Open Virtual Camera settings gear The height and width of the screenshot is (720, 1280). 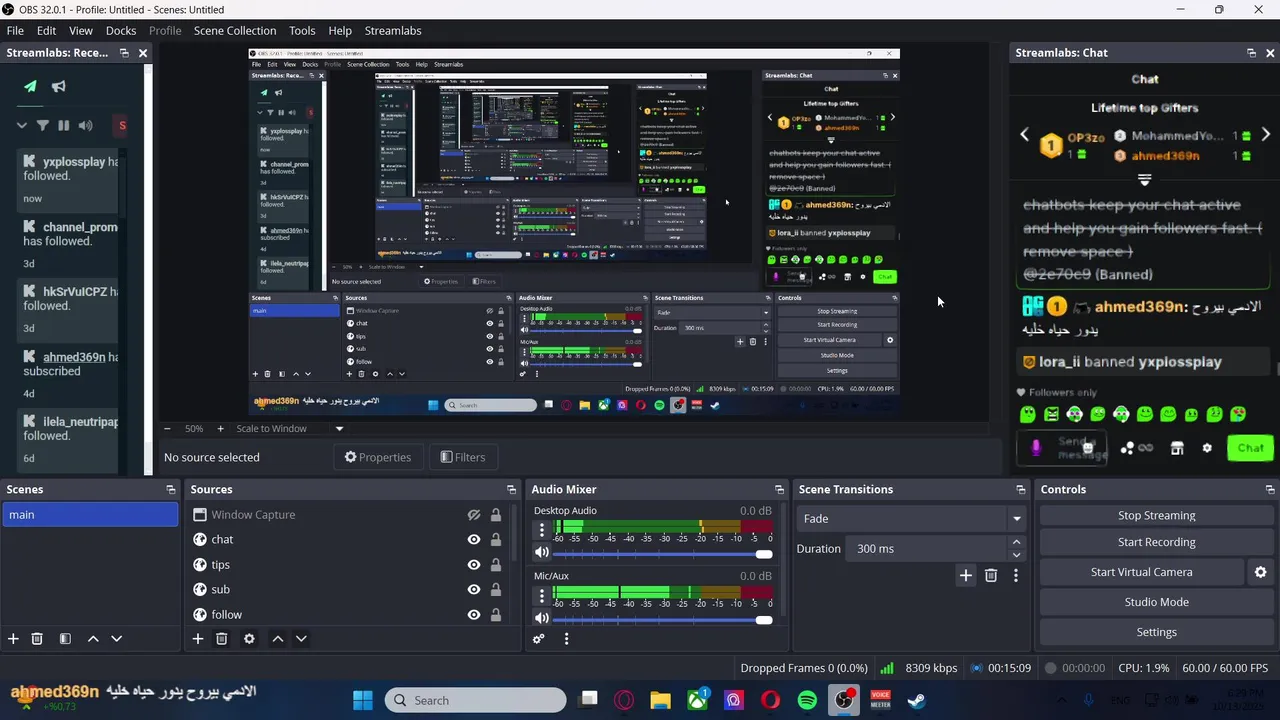click(x=1260, y=572)
